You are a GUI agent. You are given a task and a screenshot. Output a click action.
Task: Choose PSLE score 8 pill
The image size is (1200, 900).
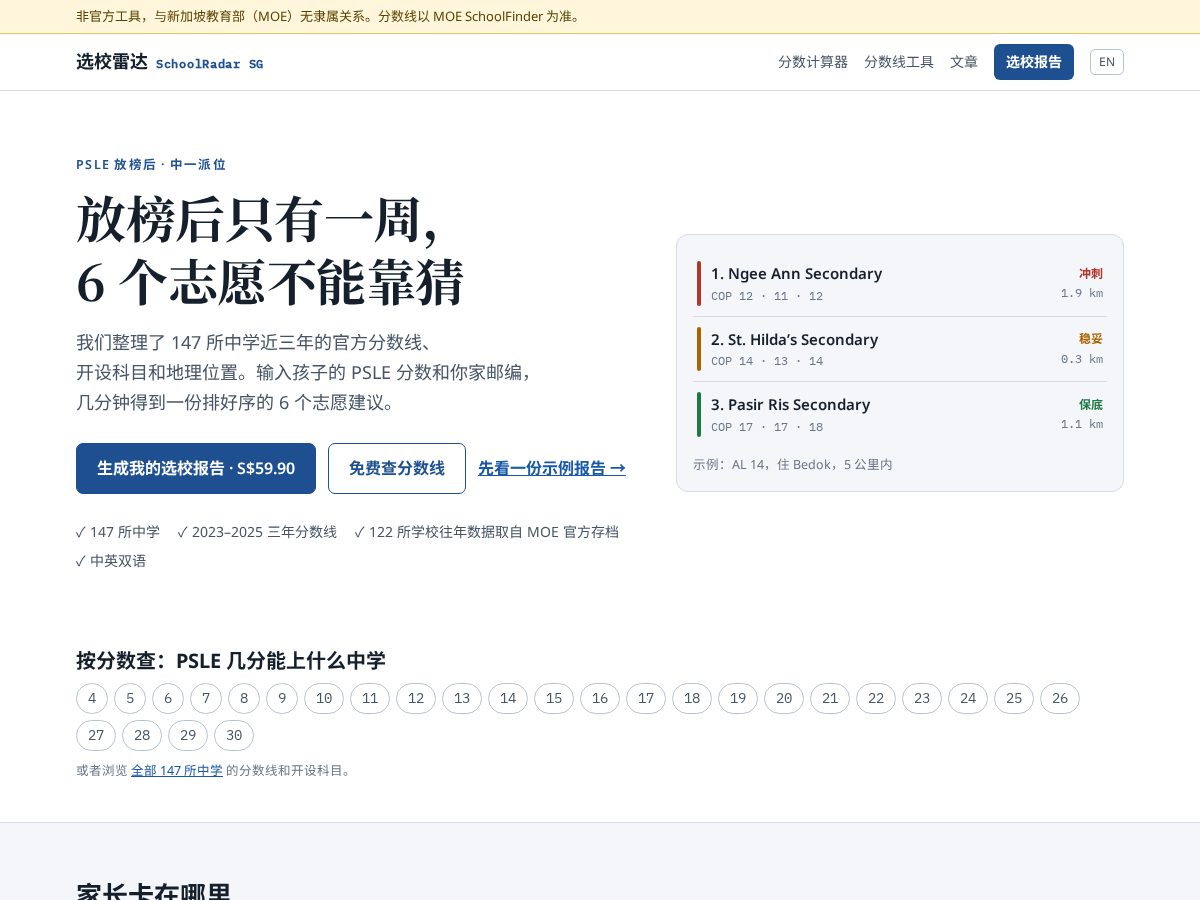coord(244,698)
